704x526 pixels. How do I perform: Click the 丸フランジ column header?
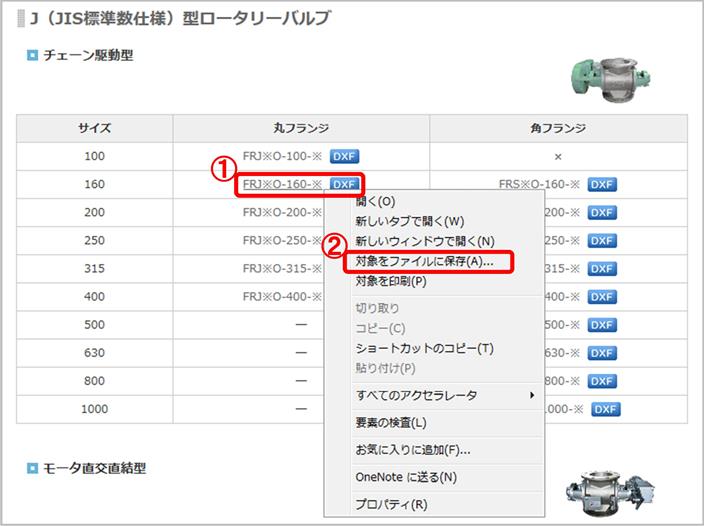click(301, 128)
